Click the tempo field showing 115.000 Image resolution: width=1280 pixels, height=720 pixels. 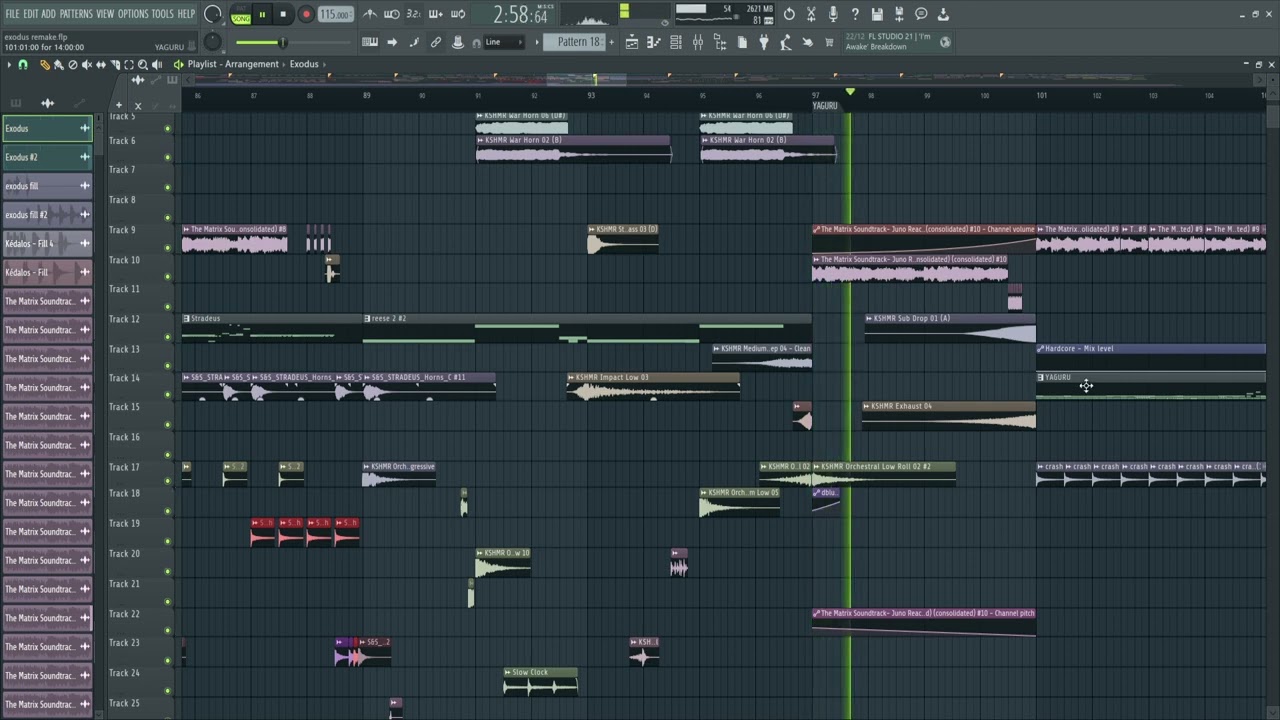[x=336, y=14]
